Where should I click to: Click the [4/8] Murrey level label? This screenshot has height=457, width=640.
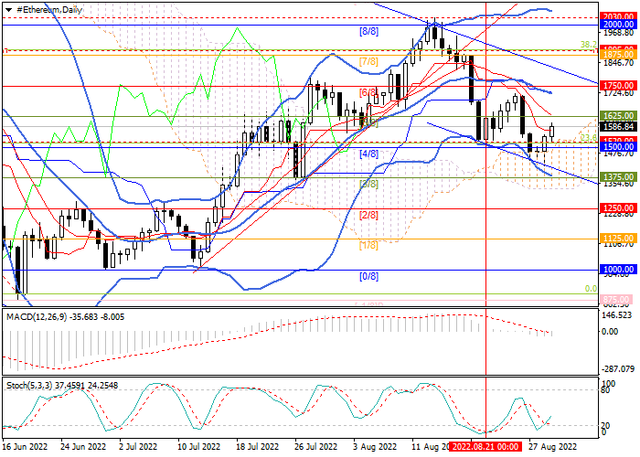coord(368,153)
